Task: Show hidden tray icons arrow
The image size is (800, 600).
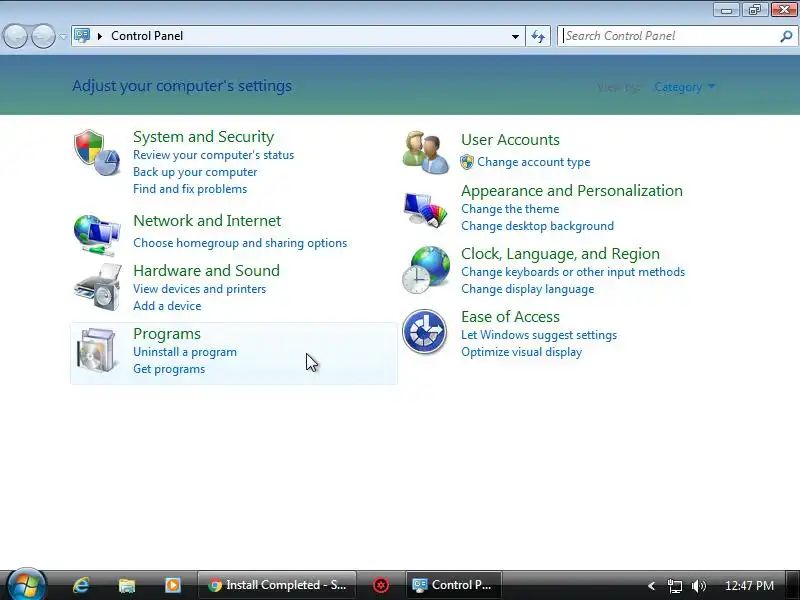Action: 651,586
